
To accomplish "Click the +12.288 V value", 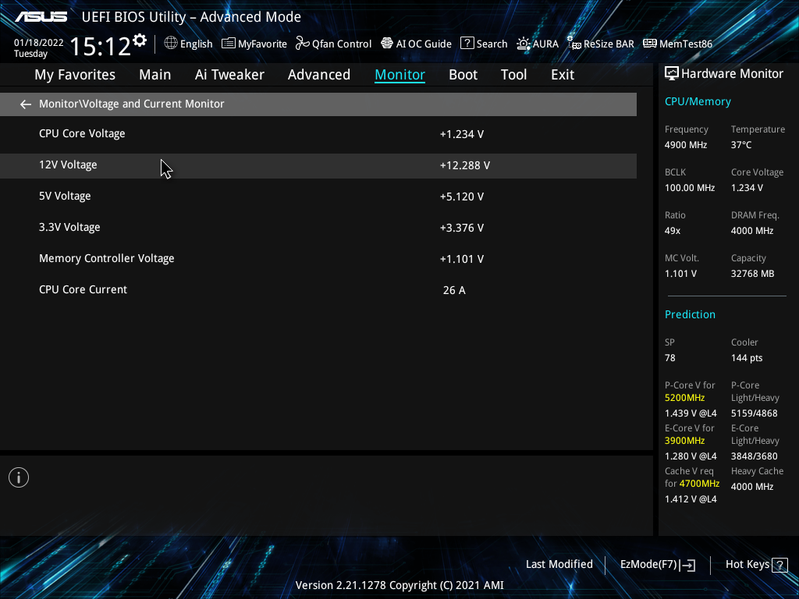I will (465, 166).
